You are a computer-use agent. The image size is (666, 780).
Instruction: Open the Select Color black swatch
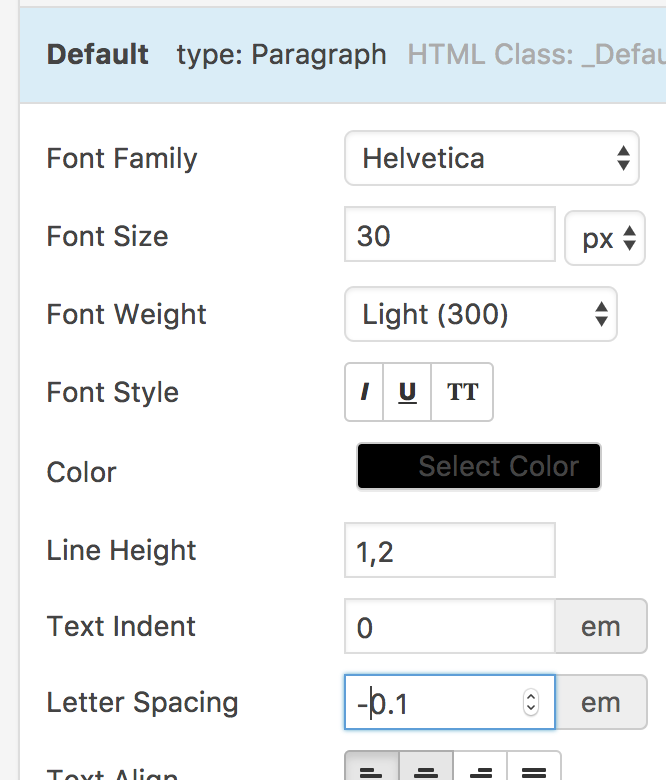(479, 466)
